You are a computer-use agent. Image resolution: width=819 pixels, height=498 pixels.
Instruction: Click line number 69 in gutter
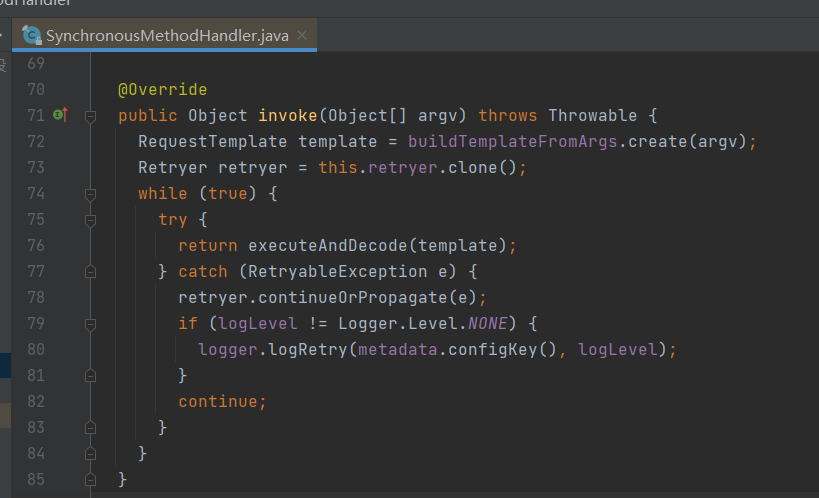point(36,64)
